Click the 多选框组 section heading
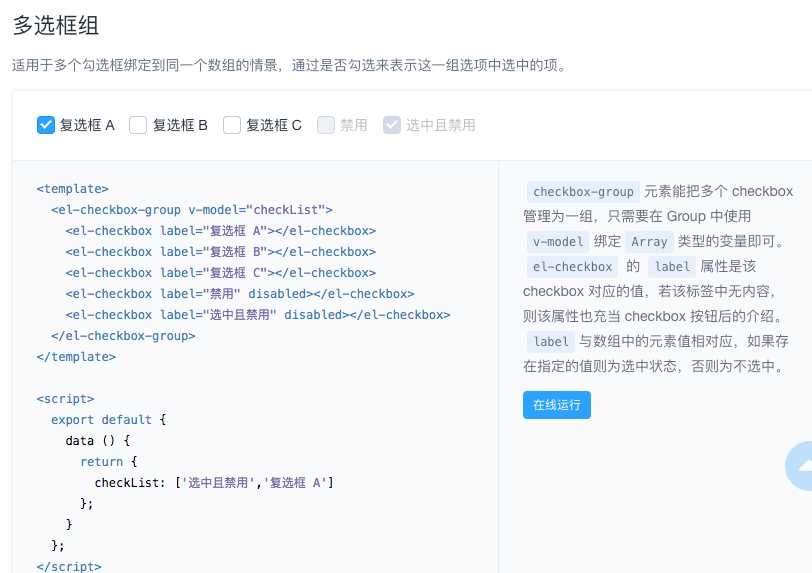This screenshot has height=573, width=812. [55, 25]
